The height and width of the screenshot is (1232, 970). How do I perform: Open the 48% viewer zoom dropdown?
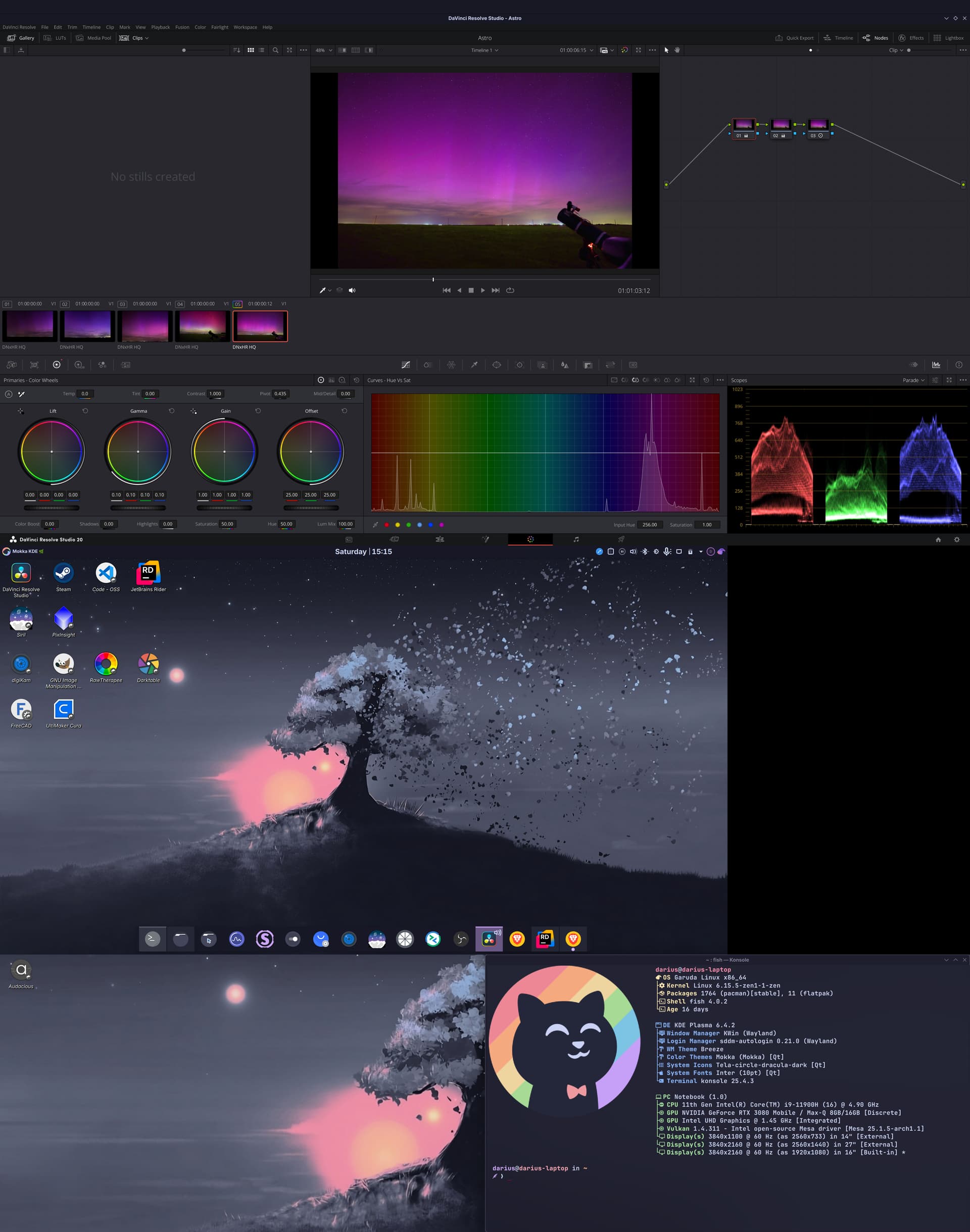[x=324, y=50]
